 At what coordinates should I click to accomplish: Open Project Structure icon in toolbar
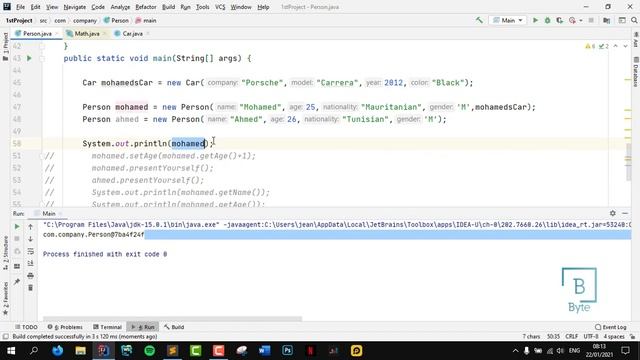pyautogui.click(x=607, y=20)
